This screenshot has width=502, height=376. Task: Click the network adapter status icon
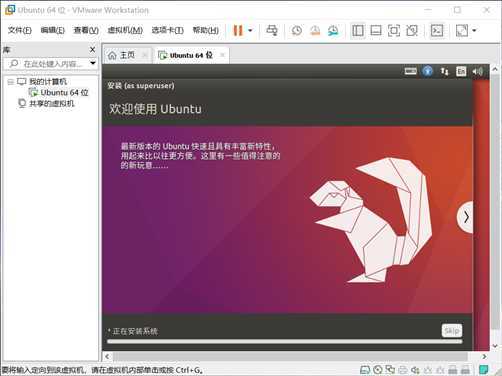[x=390, y=370]
